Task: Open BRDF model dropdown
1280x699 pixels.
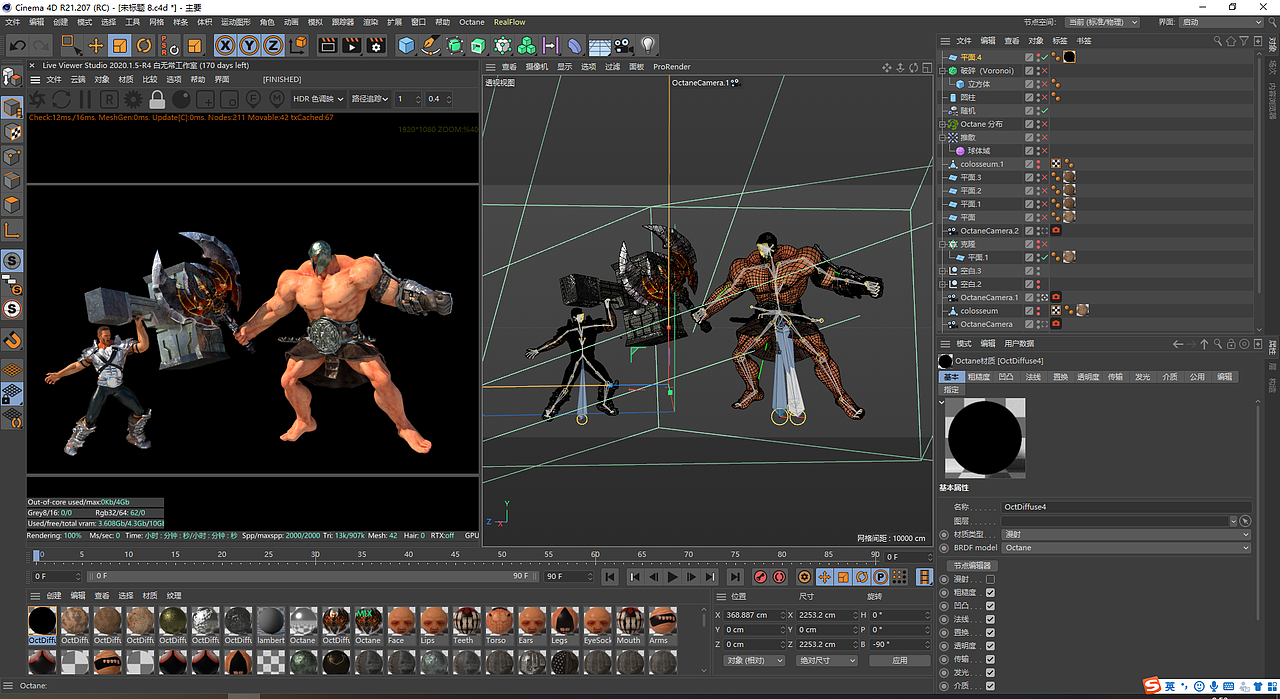Action: tap(1126, 548)
